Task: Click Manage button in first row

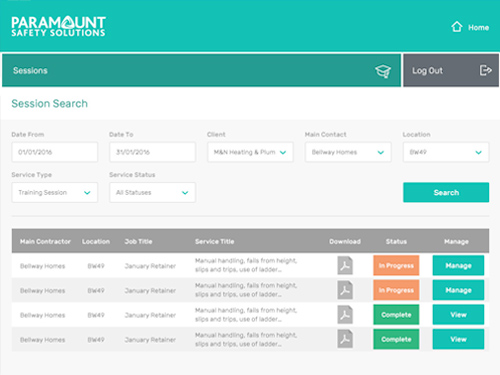Action: pyautogui.click(x=458, y=265)
